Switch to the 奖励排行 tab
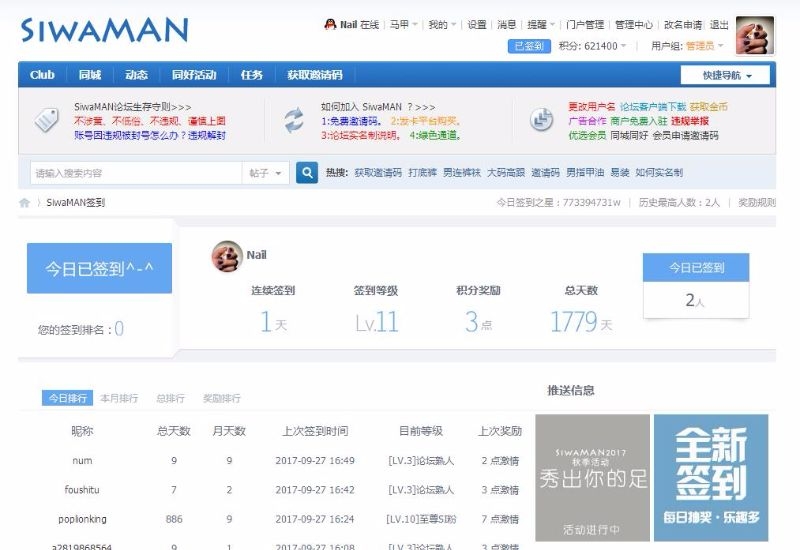800x550 pixels. tap(221, 398)
